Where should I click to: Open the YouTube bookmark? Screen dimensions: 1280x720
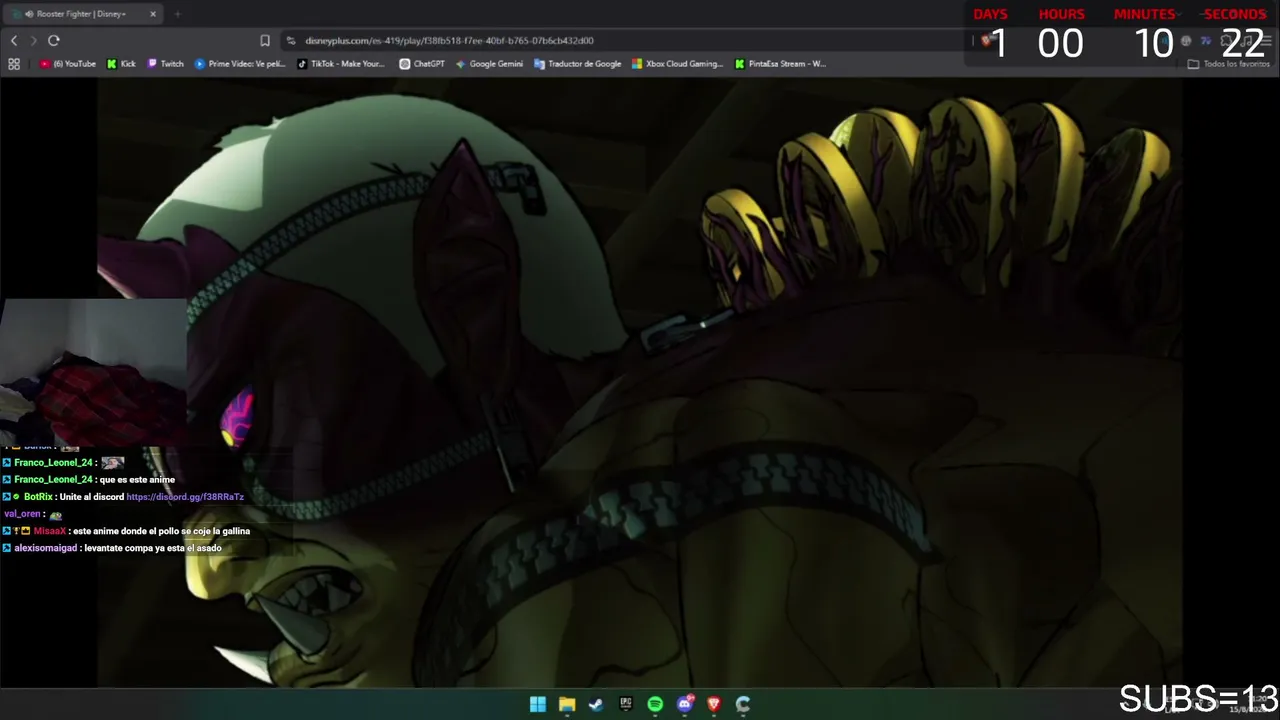[68, 64]
